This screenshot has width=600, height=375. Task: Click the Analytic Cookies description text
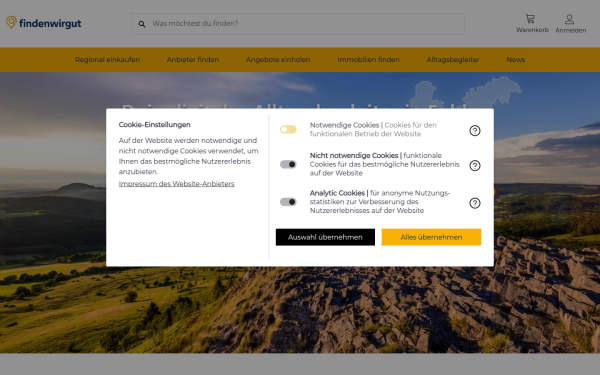coord(380,202)
